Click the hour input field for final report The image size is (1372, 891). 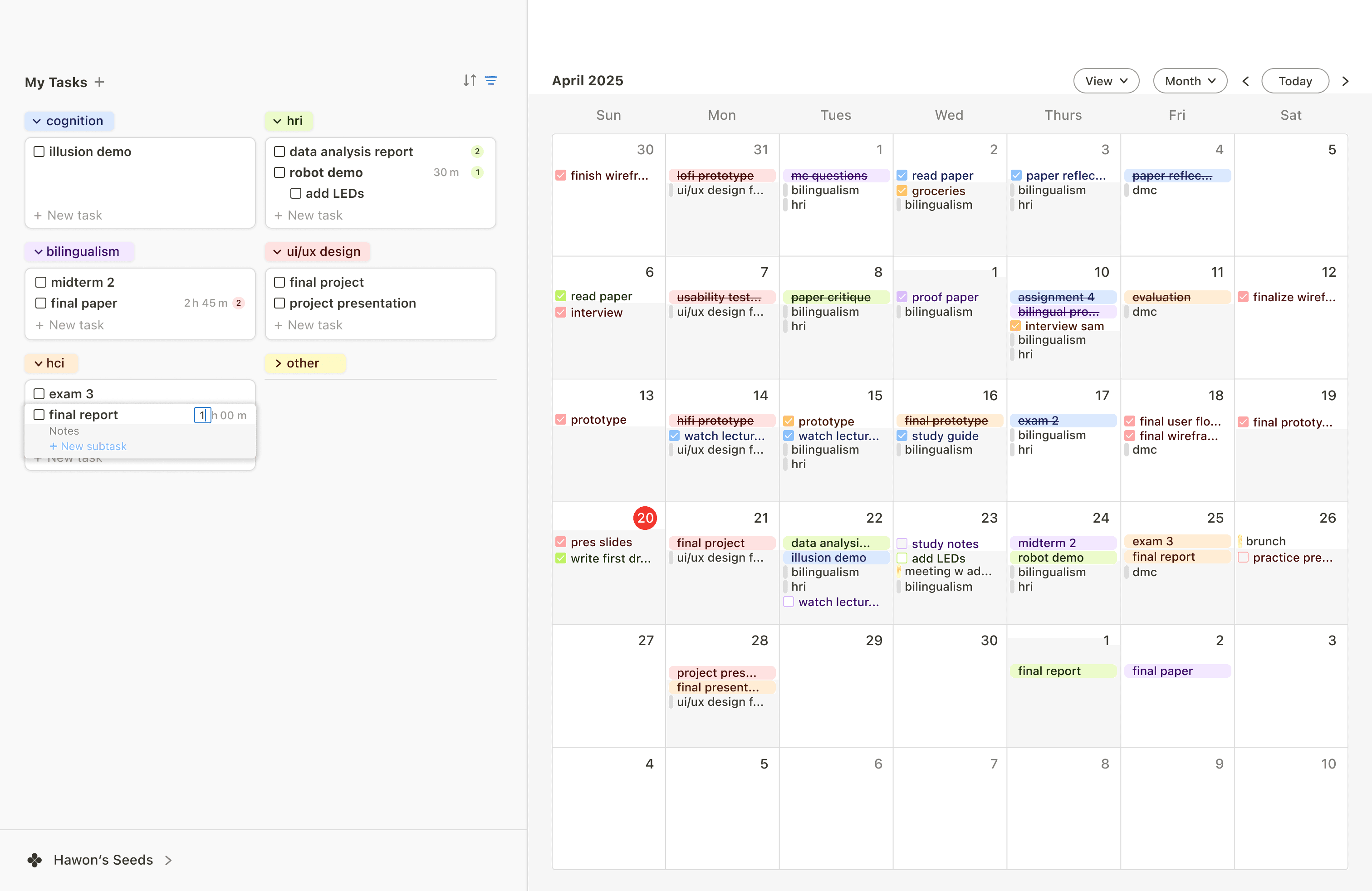click(x=202, y=415)
